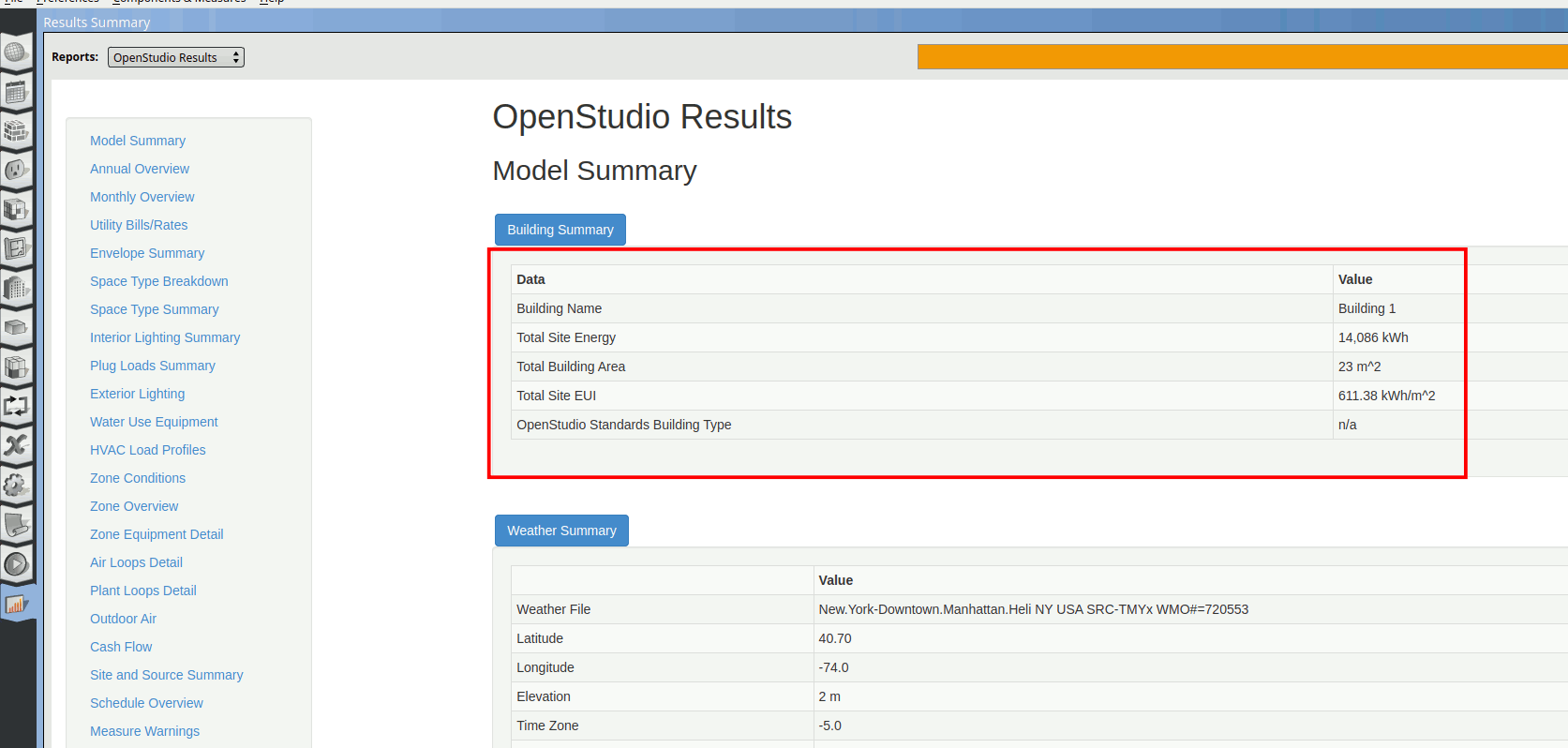Open Simulation Settings gear icon

click(x=16, y=485)
